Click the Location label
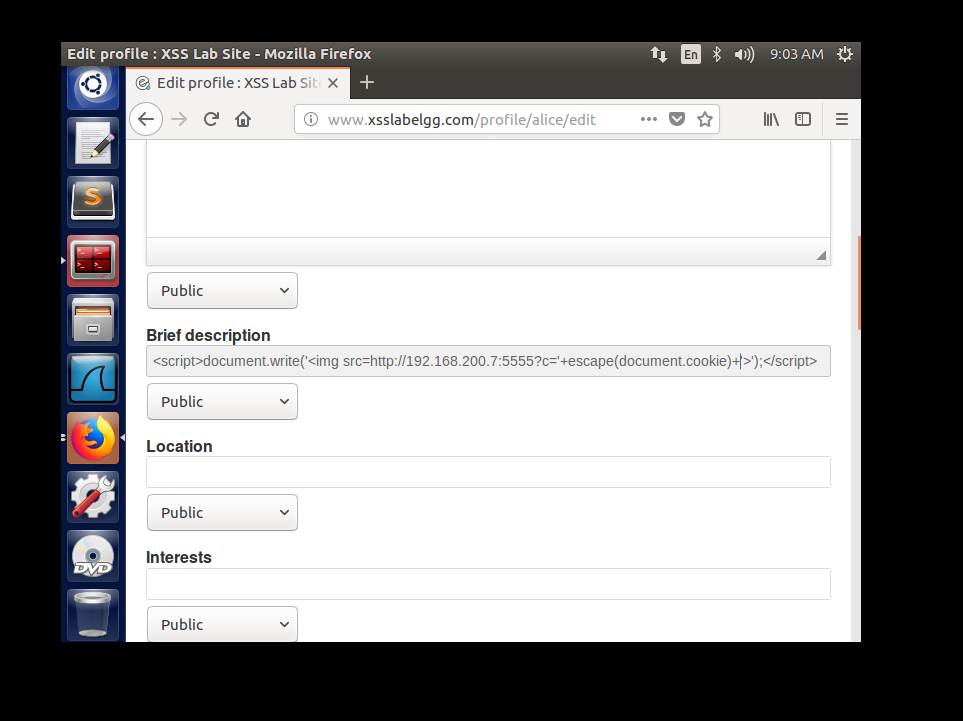 tap(179, 446)
